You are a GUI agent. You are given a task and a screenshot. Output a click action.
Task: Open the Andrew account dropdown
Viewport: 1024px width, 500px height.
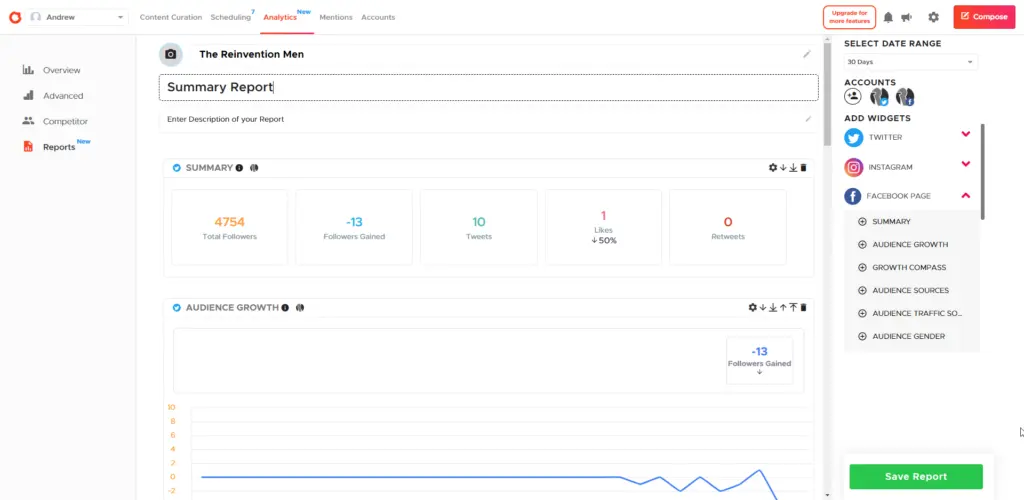[x=78, y=17]
